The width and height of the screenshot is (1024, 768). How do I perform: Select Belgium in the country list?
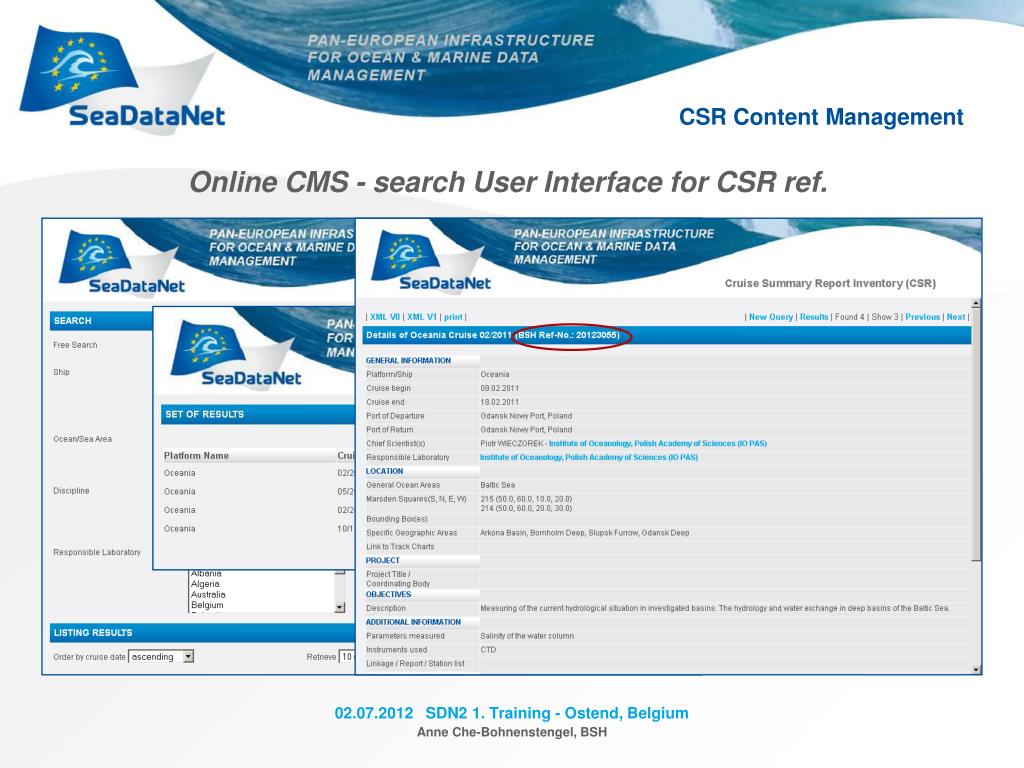[207, 605]
